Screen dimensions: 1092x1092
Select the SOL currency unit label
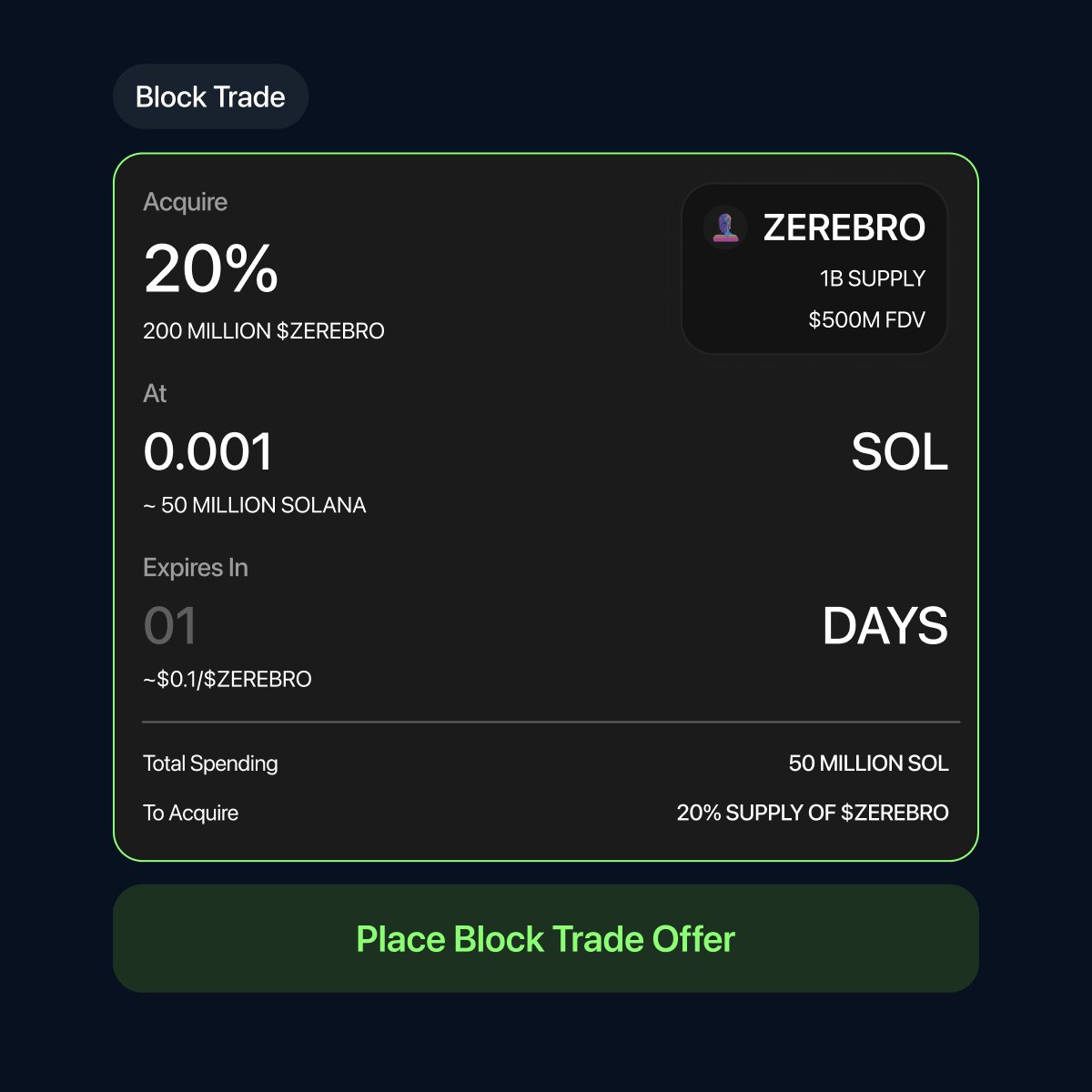pyautogui.click(x=899, y=452)
